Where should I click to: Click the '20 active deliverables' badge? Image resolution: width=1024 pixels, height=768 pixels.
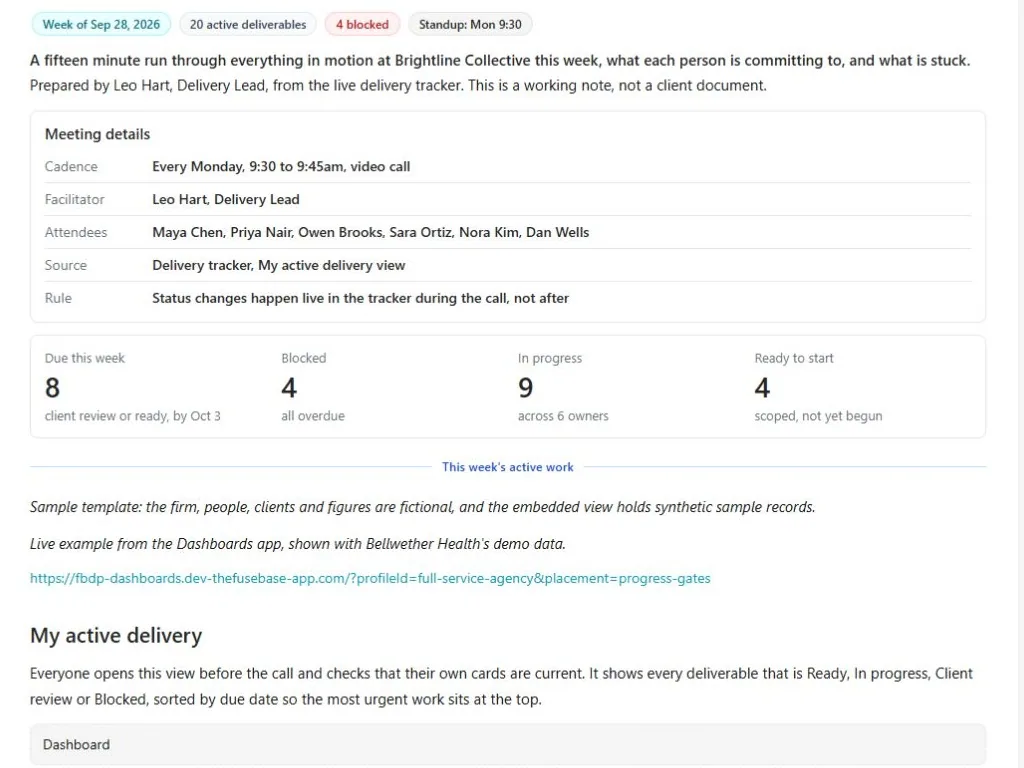pyautogui.click(x=248, y=24)
